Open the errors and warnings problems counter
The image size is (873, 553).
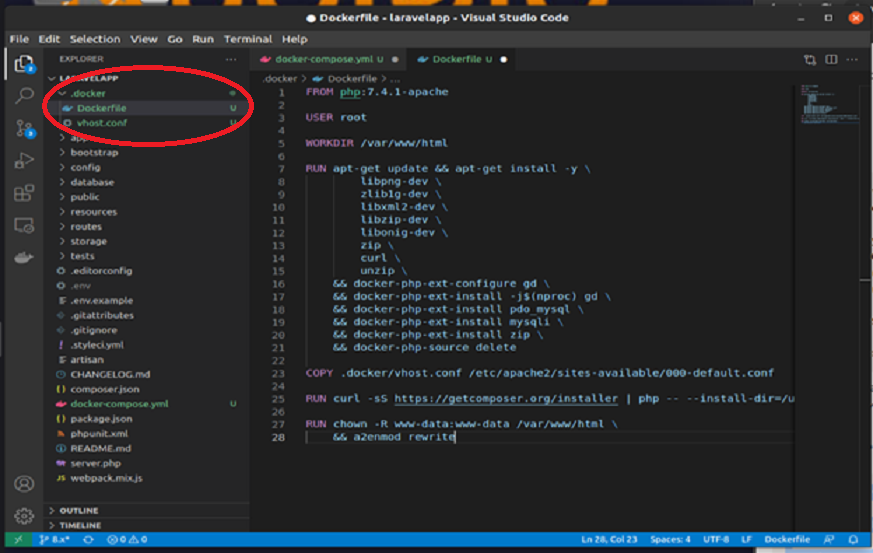127,540
